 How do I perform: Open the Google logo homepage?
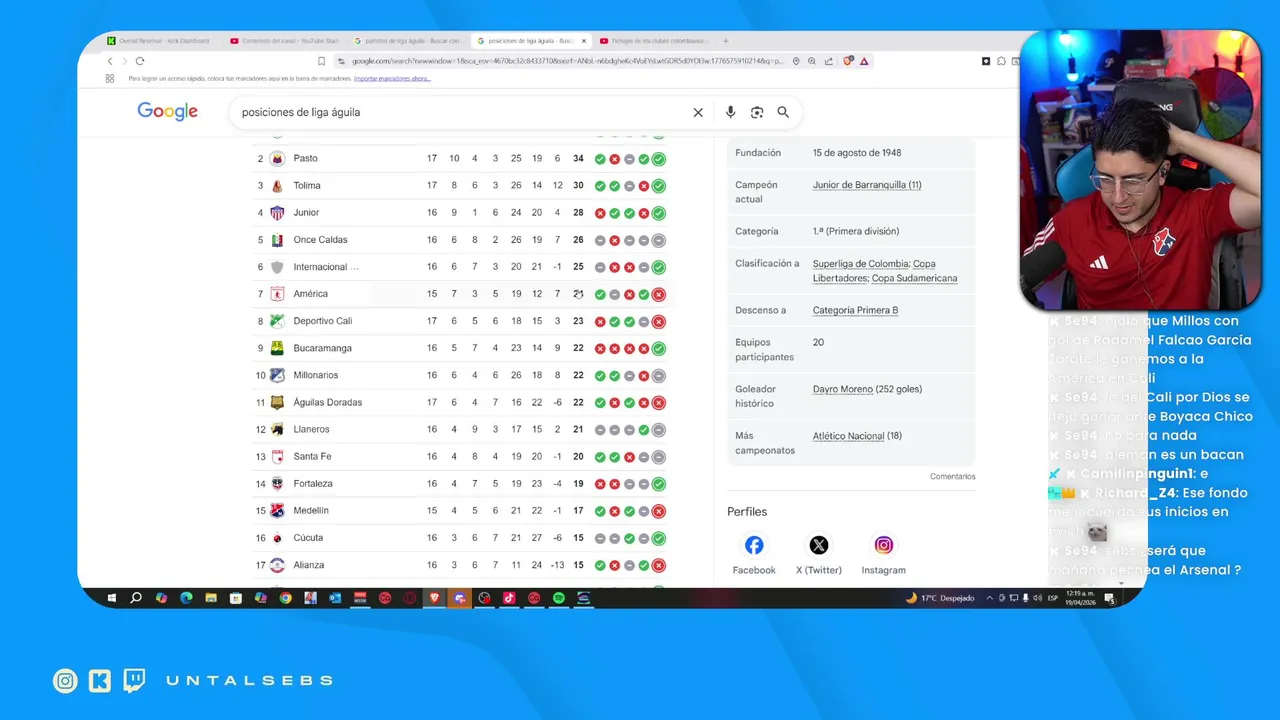[167, 111]
